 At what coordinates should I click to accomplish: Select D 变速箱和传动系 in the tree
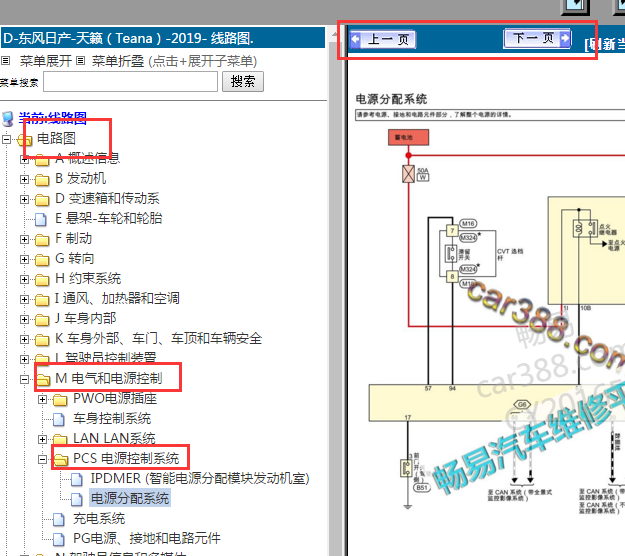click(x=107, y=198)
